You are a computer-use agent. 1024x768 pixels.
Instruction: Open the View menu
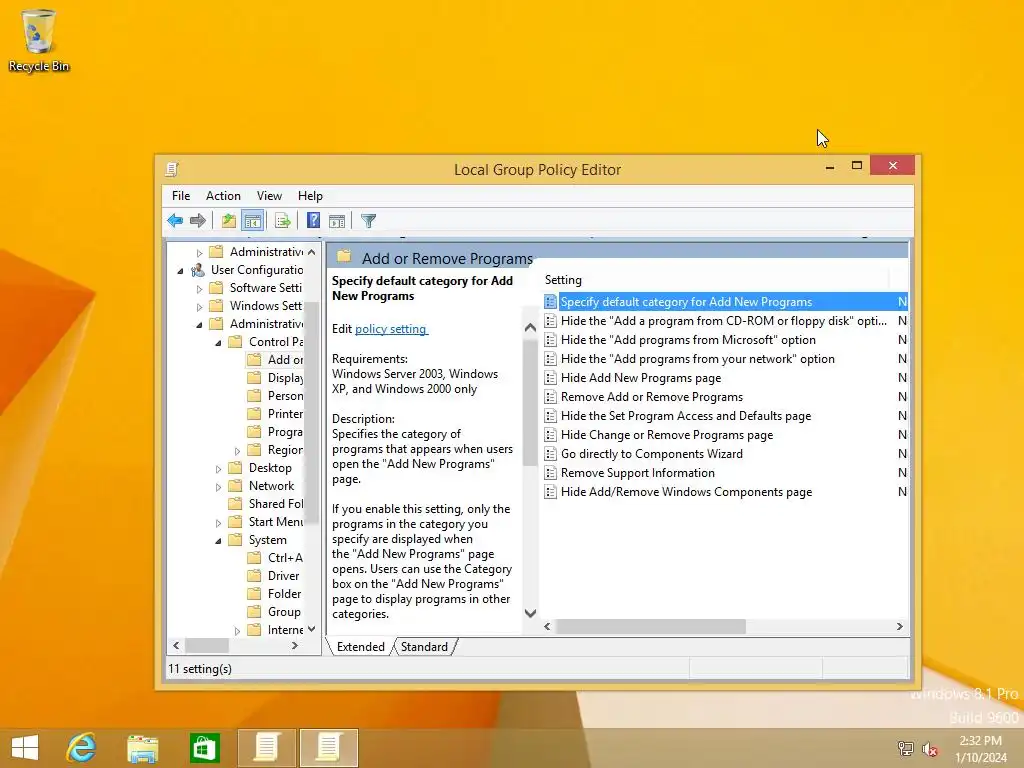pos(269,196)
